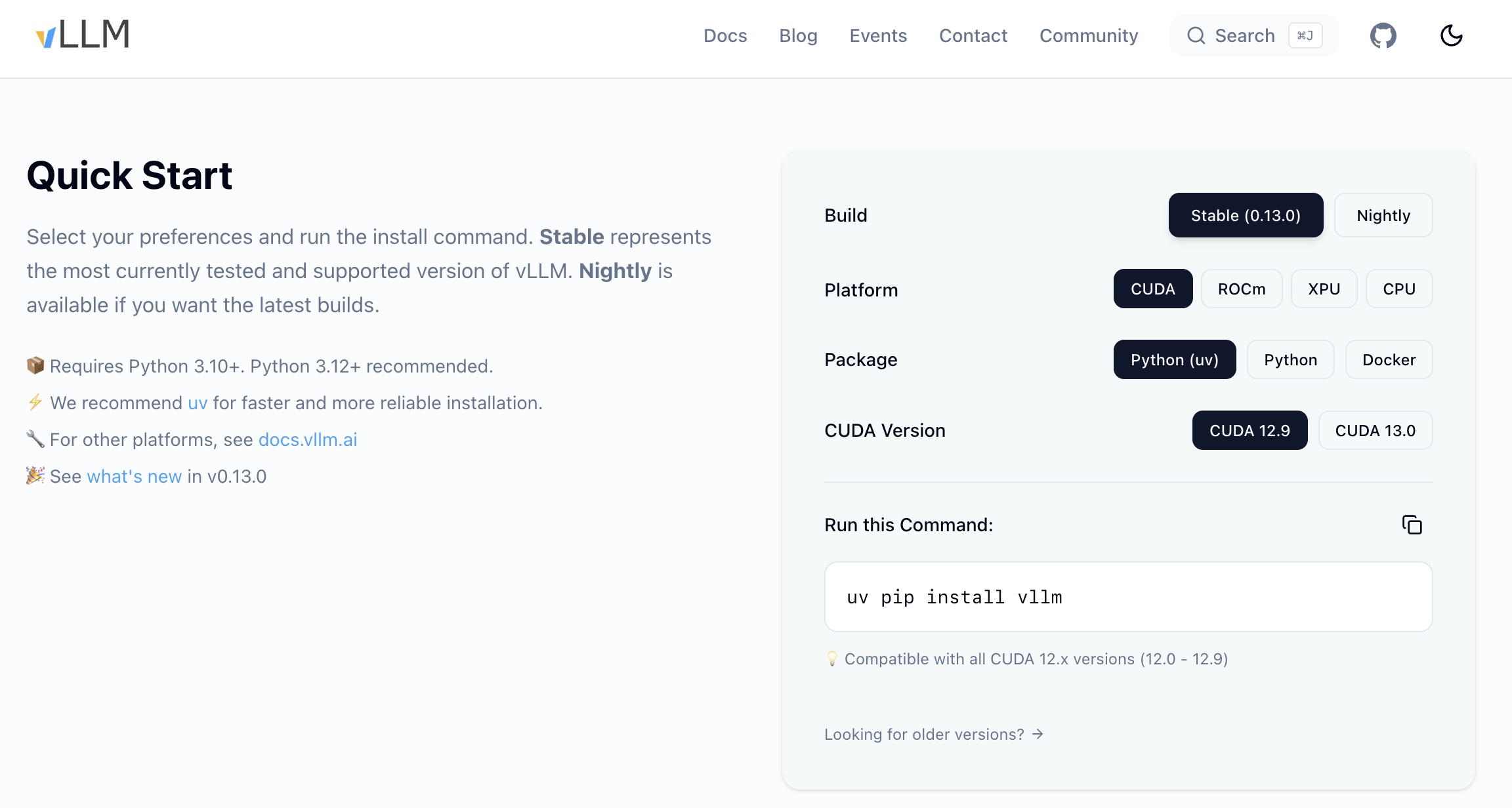The width and height of the screenshot is (1512, 808).
Task: Select the ROCm platform
Action: pos(1241,289)
